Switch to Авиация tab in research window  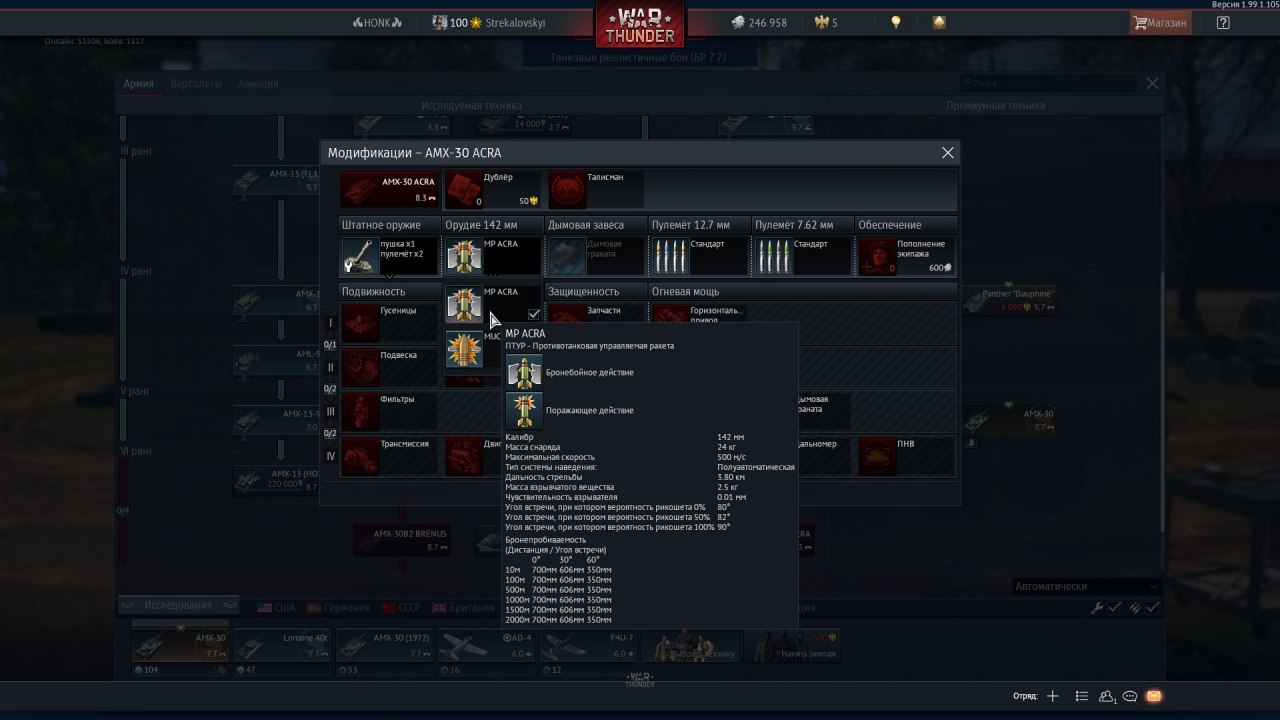pos(258,84)
